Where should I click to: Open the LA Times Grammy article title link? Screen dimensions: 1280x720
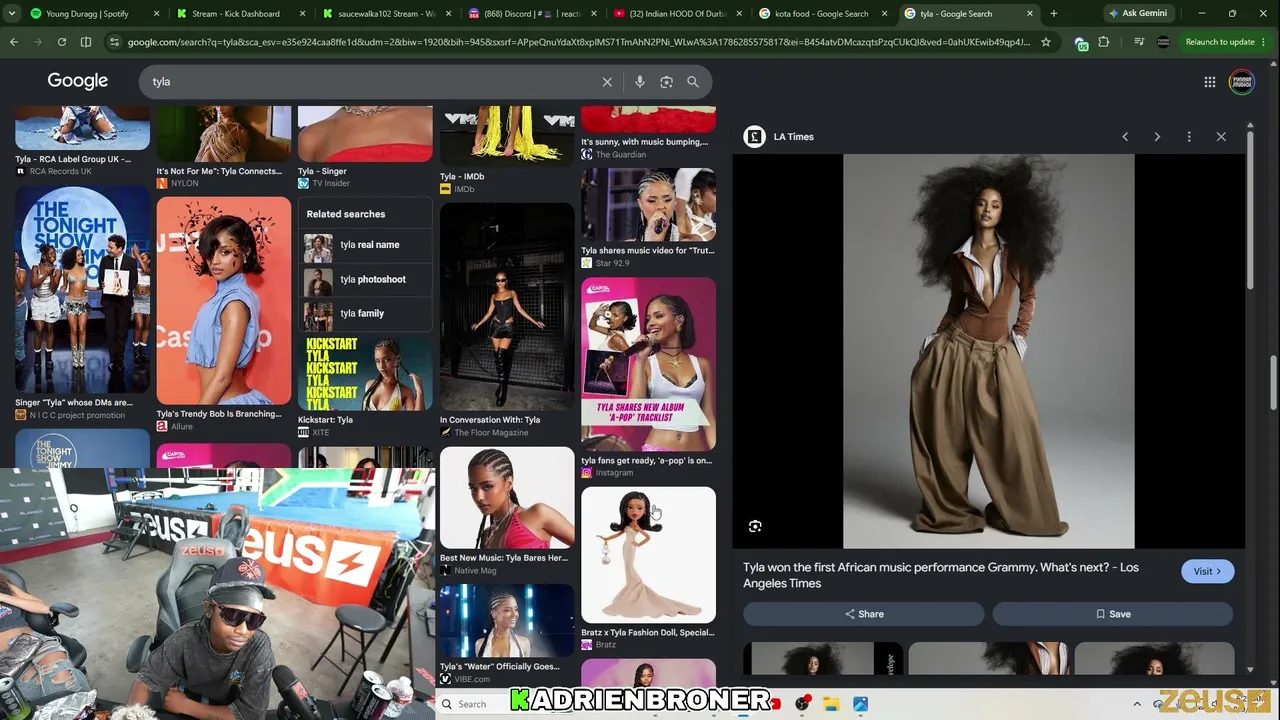(x=940, y=575)
